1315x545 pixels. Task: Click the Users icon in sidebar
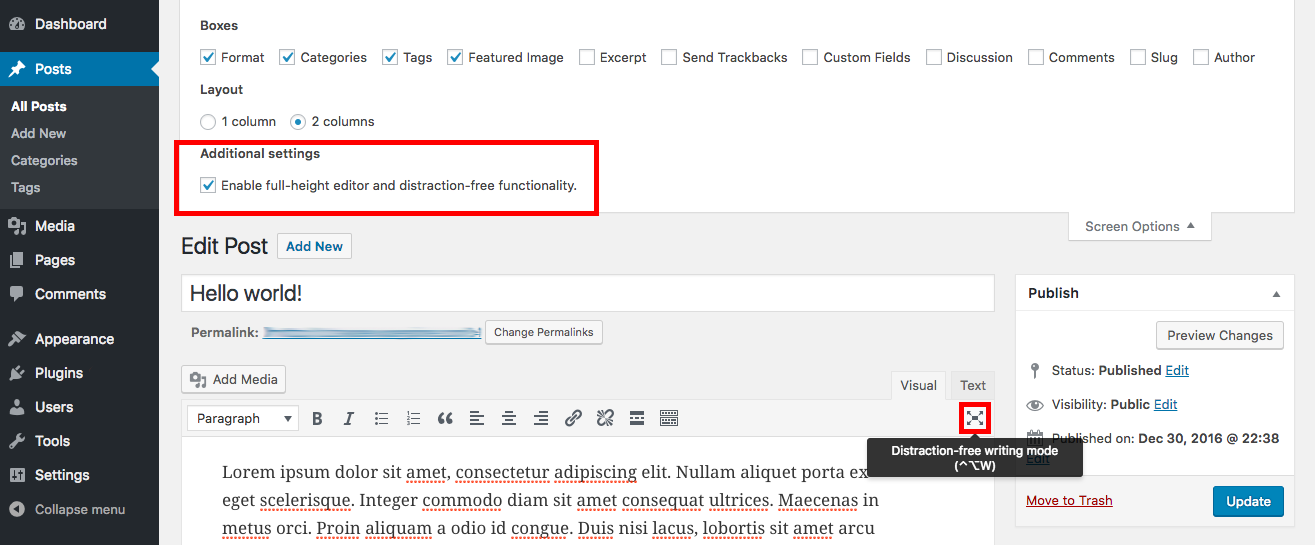pyautogui.click(x=17, y=407)
